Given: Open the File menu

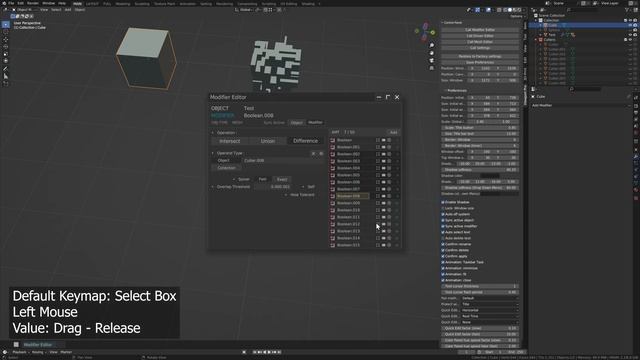Looking at the screenshot, I should coord(11,3).
